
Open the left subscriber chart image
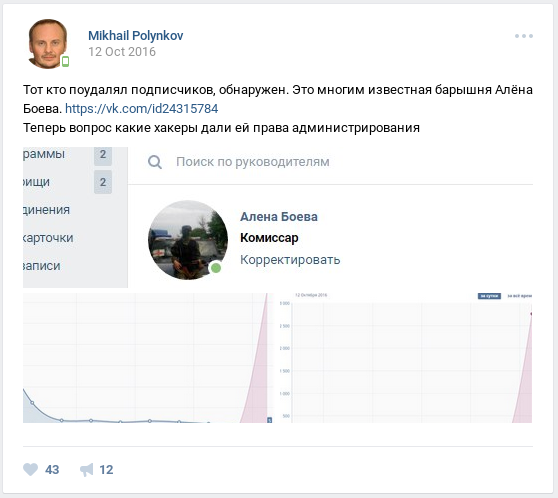pos(148,358)
